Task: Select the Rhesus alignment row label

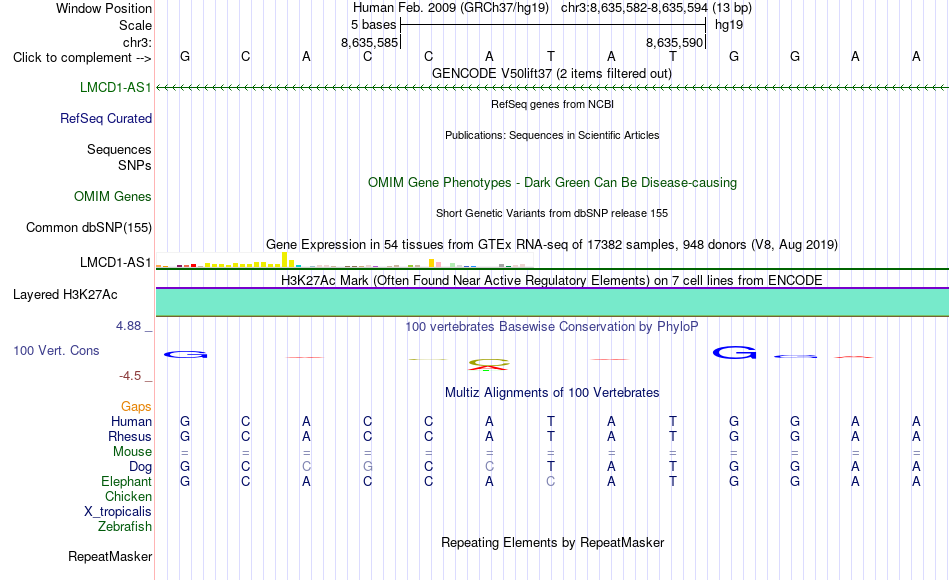Action: point(130,436)
